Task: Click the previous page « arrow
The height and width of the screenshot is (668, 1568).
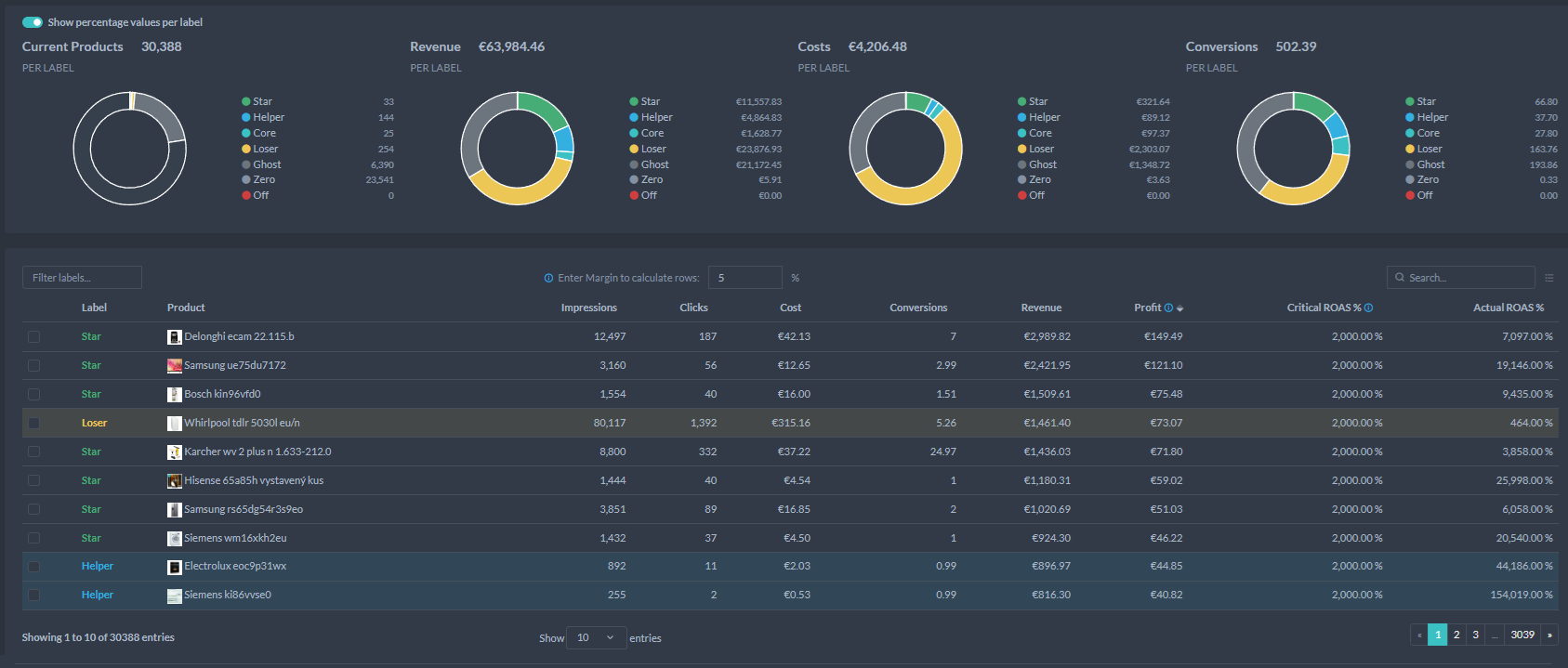Action: [1419, 635]
